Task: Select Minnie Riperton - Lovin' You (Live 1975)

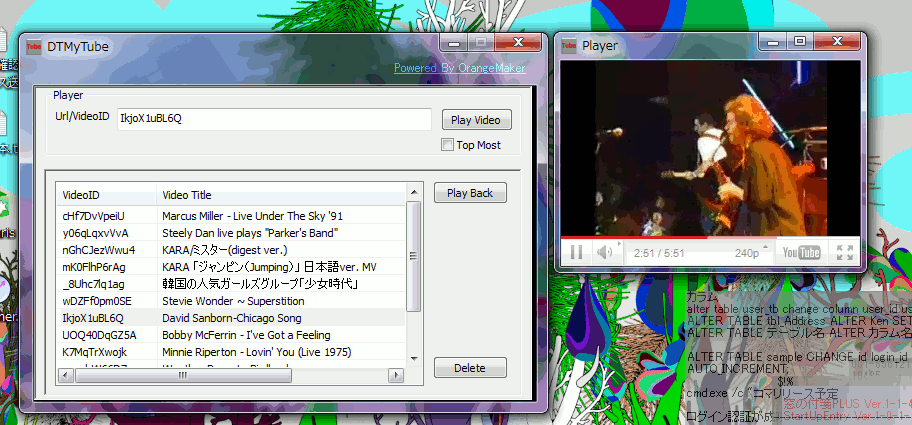Action: 231,352
